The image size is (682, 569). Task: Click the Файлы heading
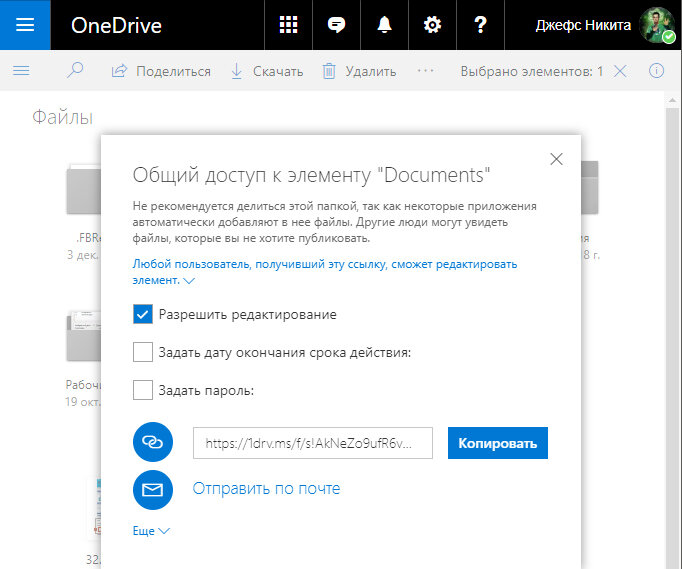(63, 117)
